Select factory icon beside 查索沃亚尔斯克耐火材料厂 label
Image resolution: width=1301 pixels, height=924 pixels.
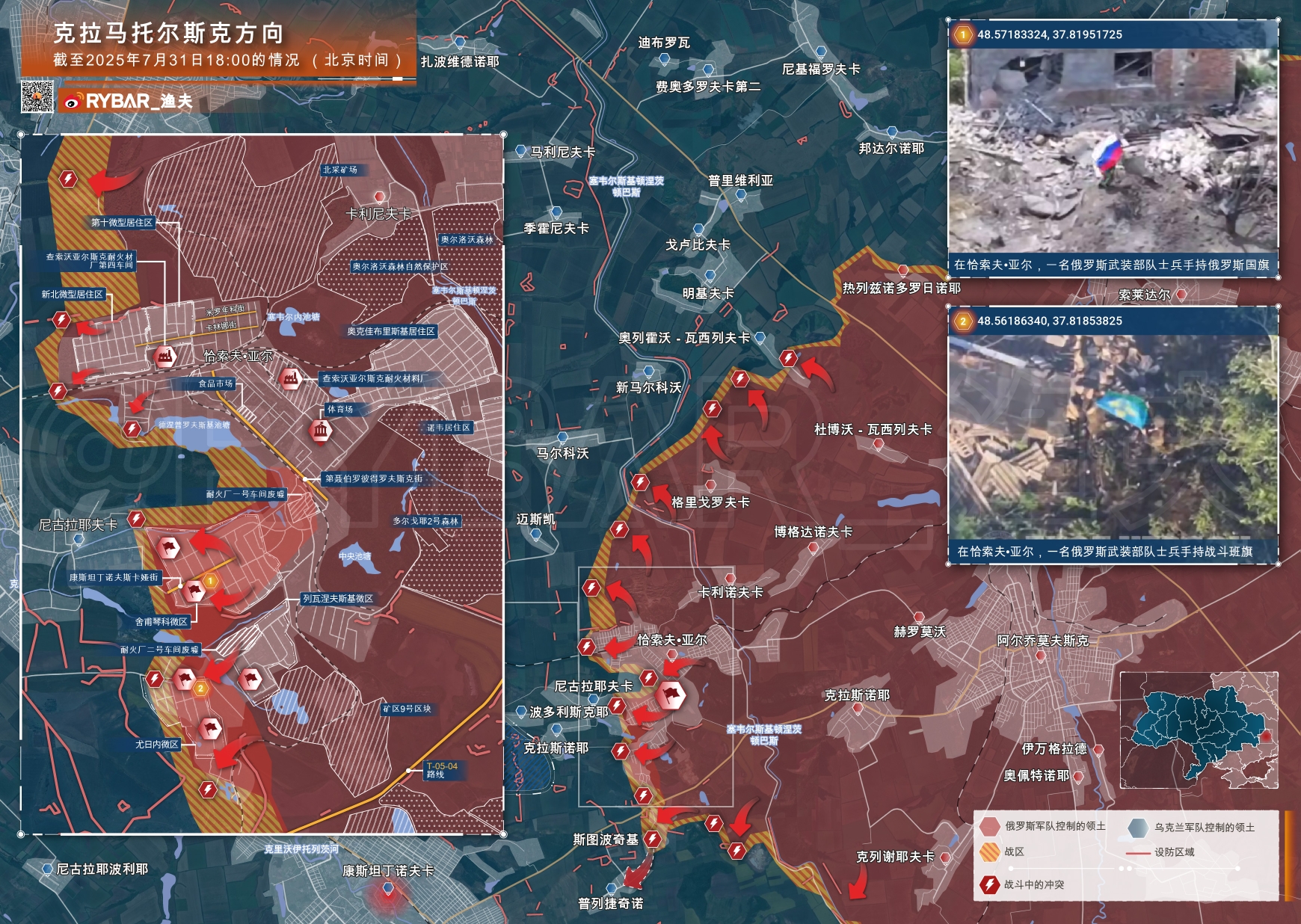290,379
